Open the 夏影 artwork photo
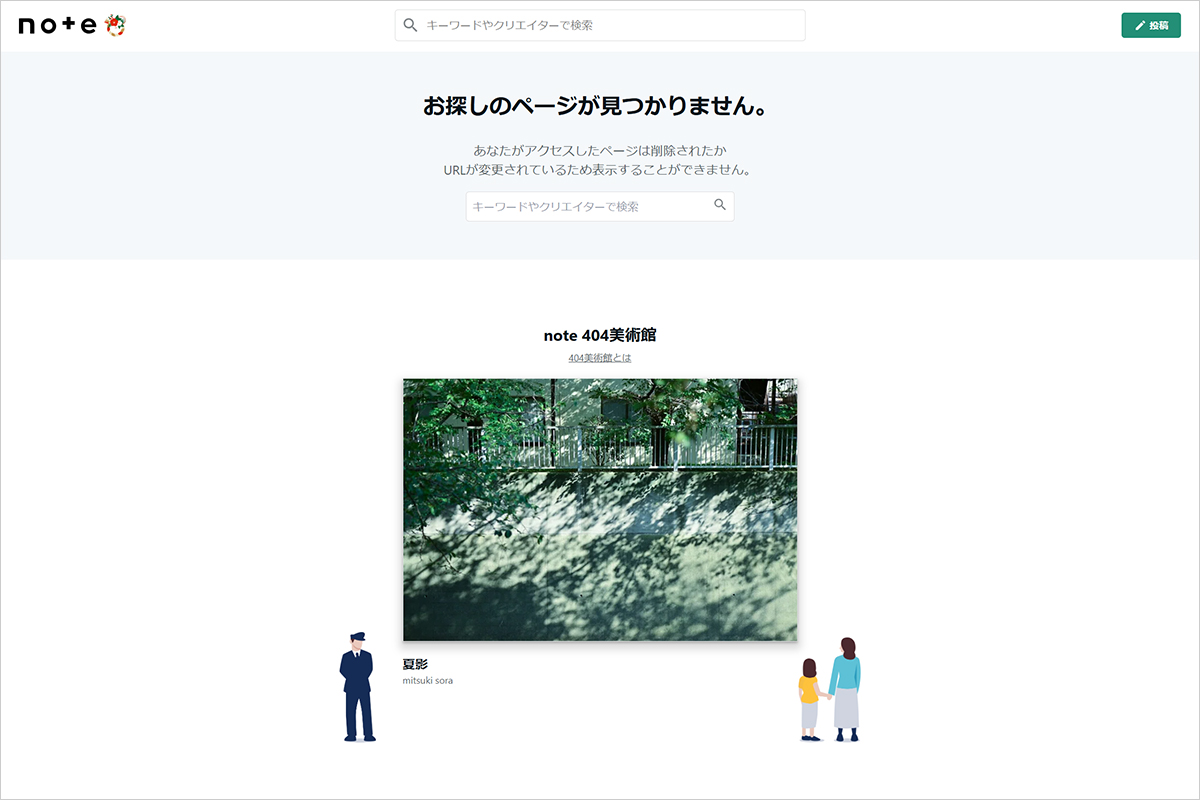 tap(600, 510)
